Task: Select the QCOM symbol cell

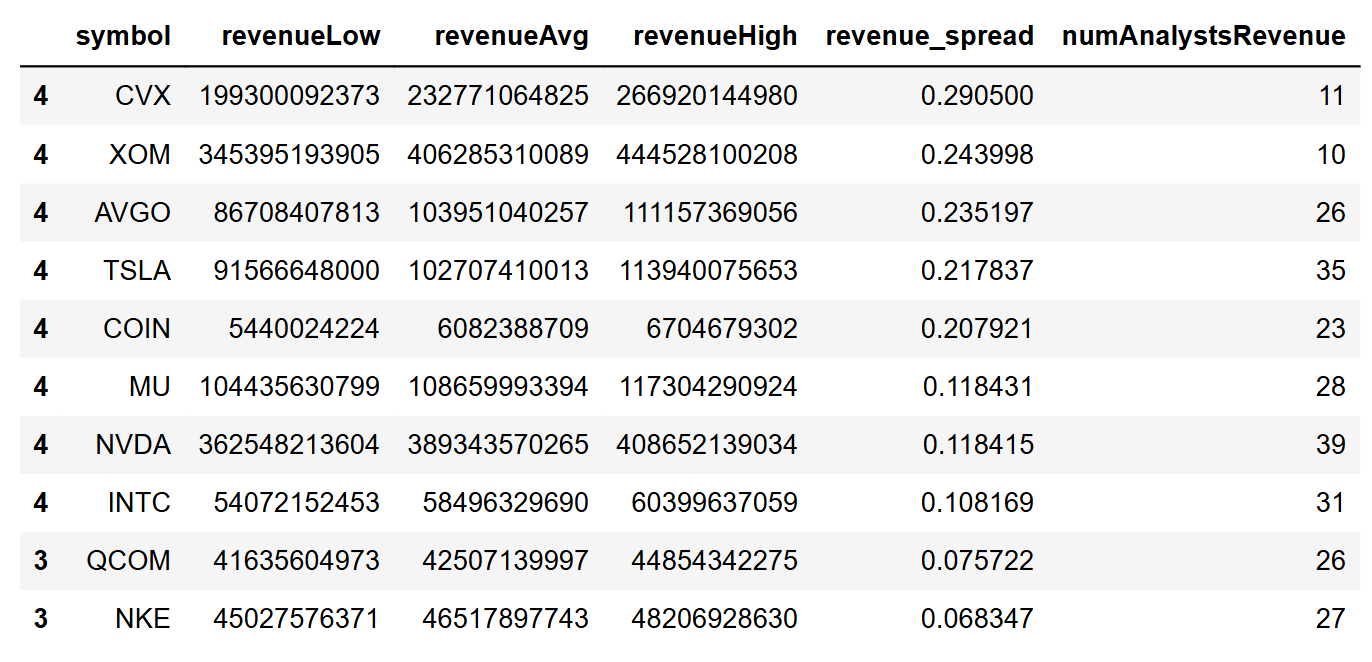Action: [x=129, y=560]
